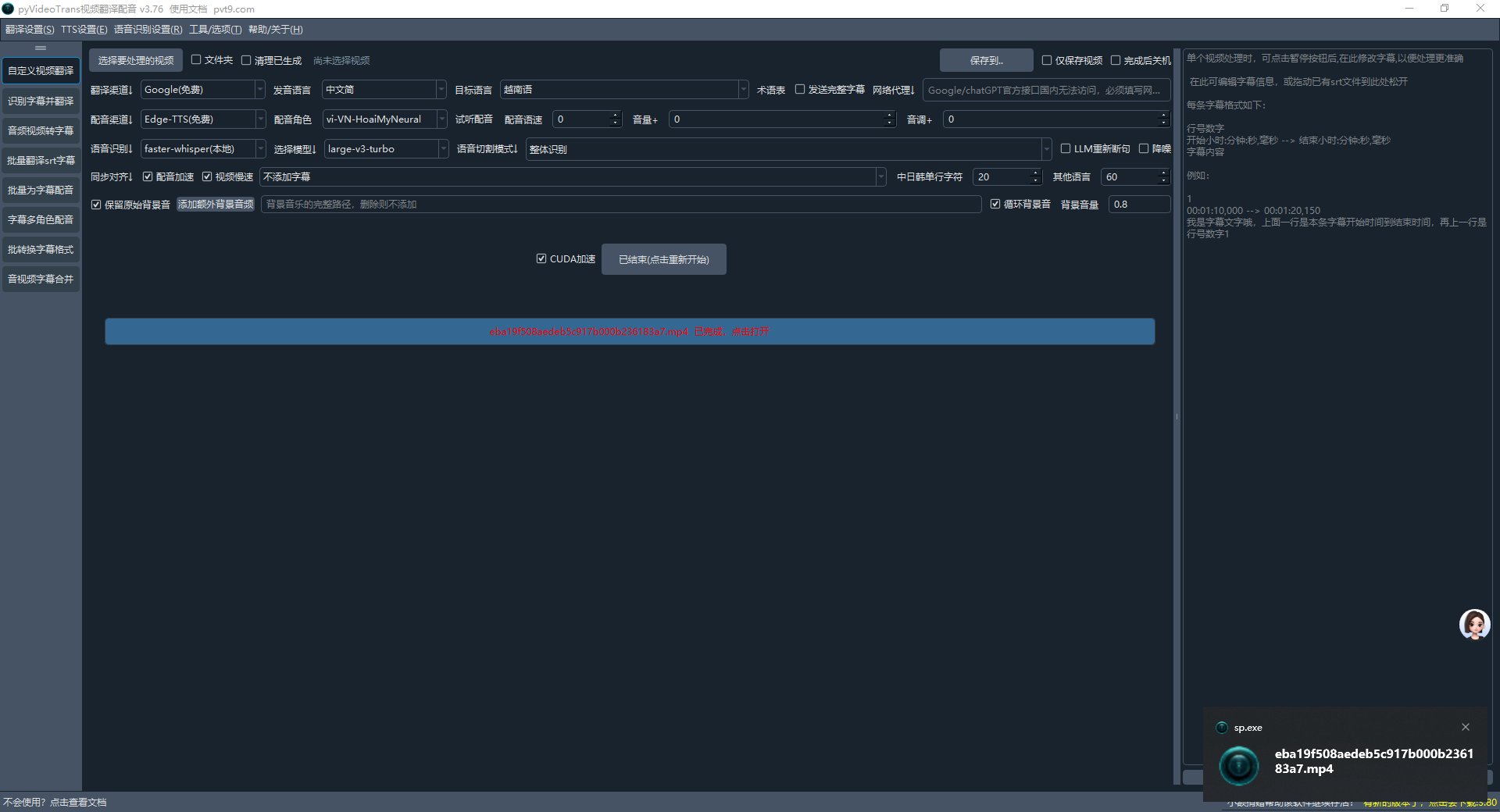Increase the 配音语速 value with up arrow

click(615, 116)
